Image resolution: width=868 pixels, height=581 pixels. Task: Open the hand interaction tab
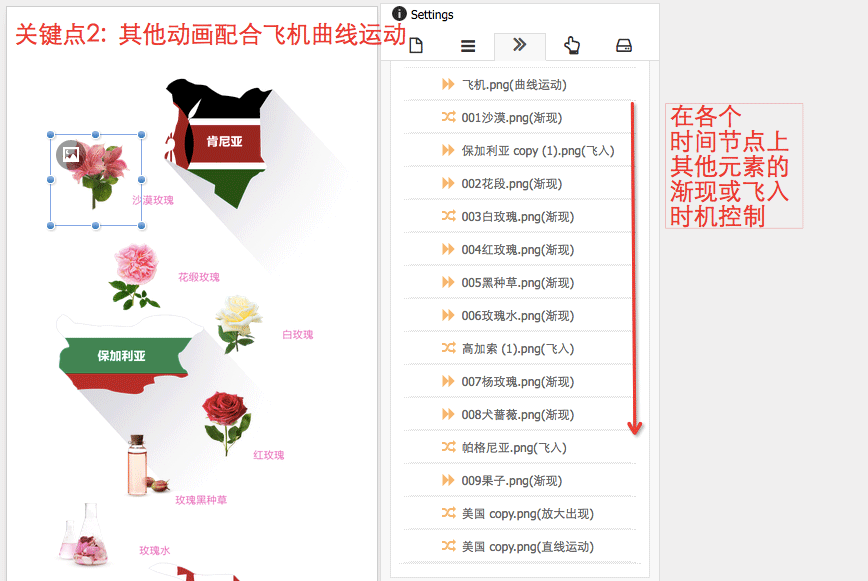(572, 45)
